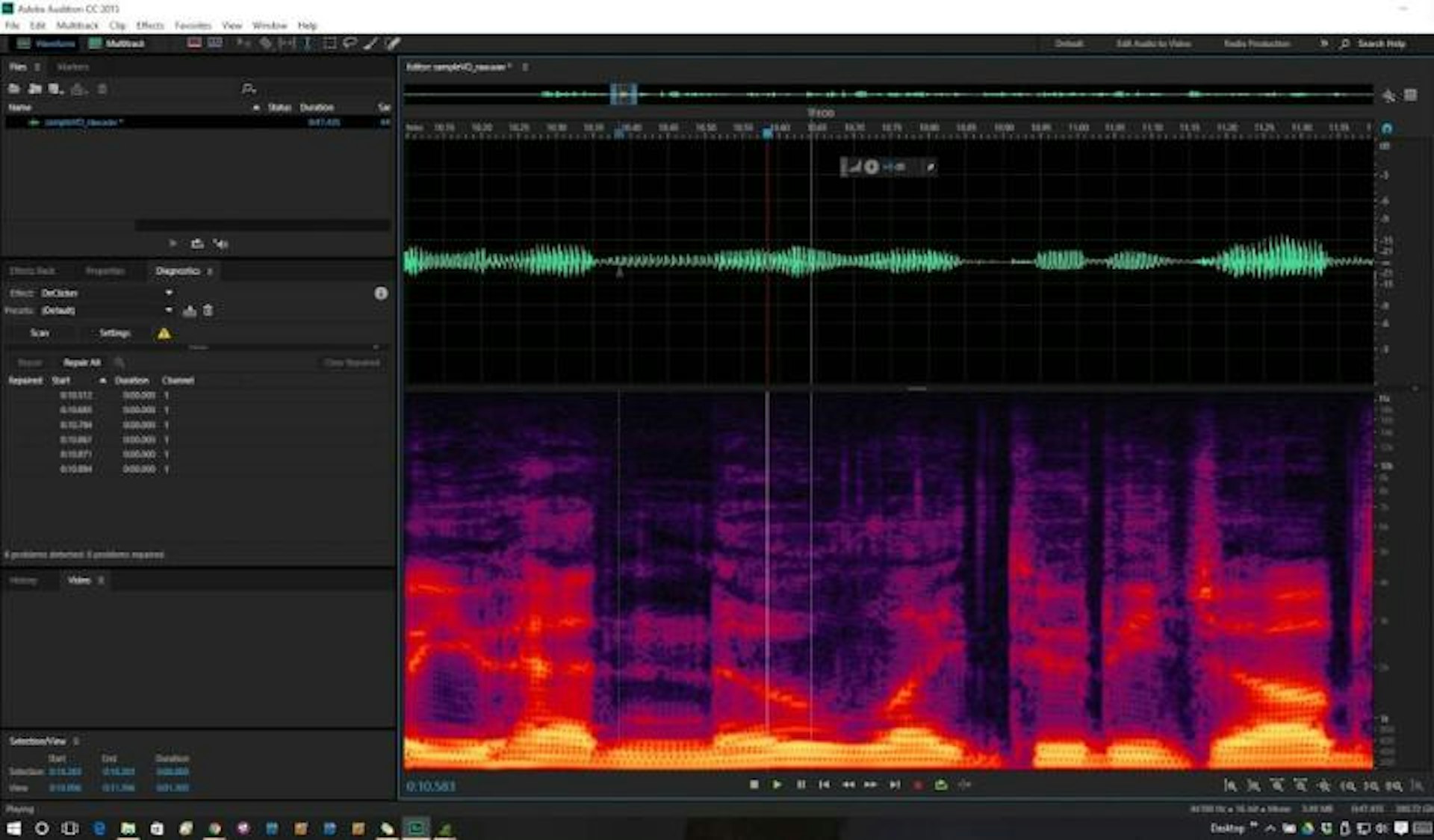Click the Play button in Files preview
The height and width of the screenshot is (840, 1434).
tap(173, 243)
